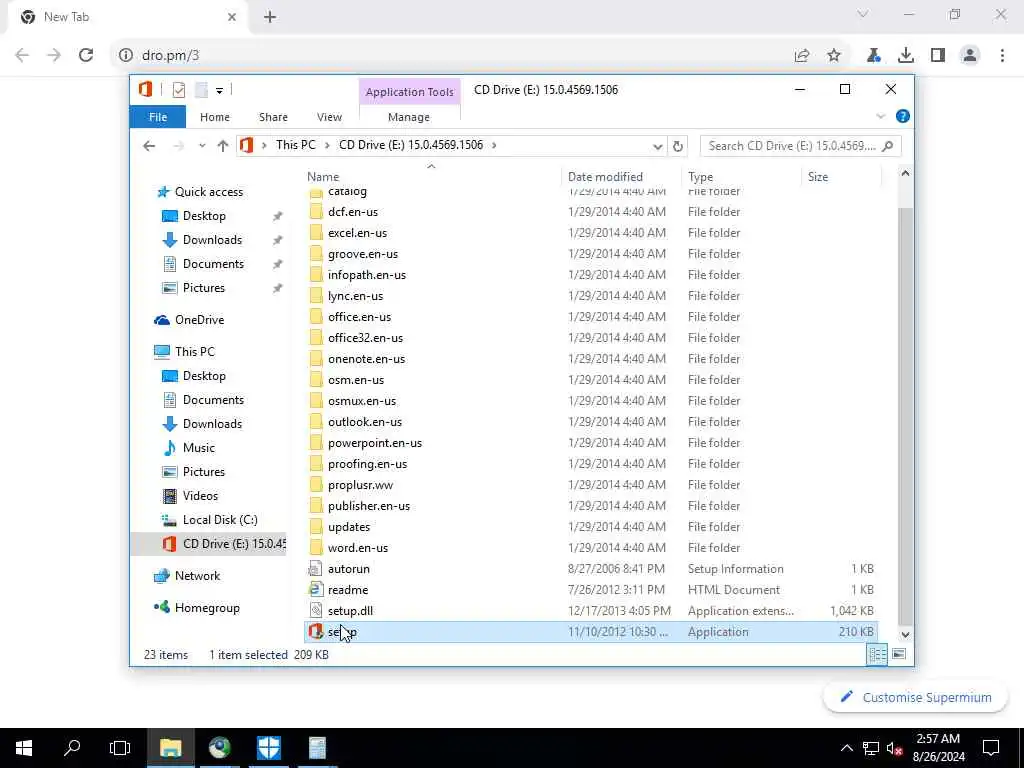
Task: Switch to Details view layout icon
Action: tap(877, 654)
